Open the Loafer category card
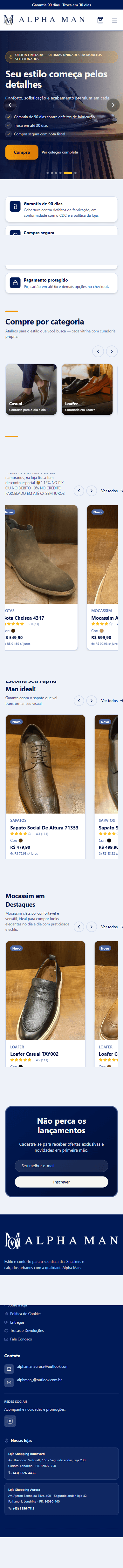This screenshot has width=123, height=1568. coord(87,390)
